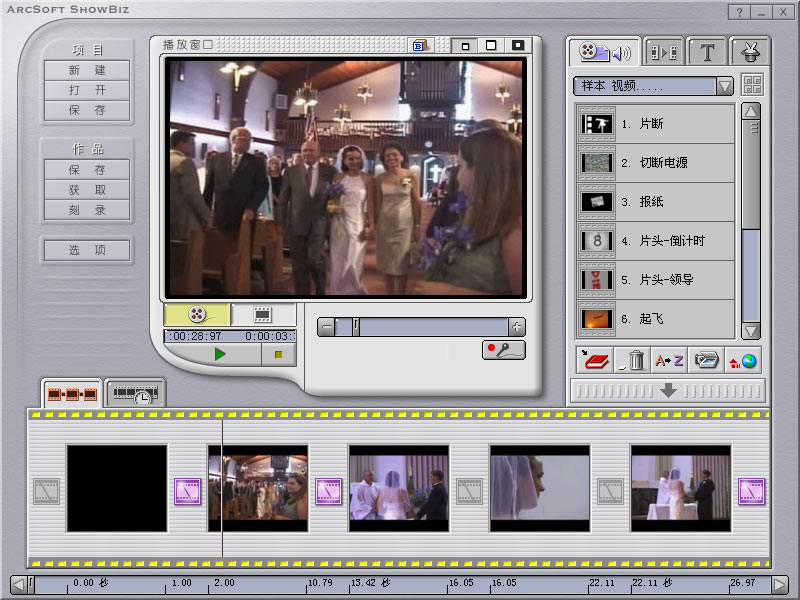Click the album list scroll up arrow
The image size is (800, 600).
click(x=751, y=111)
